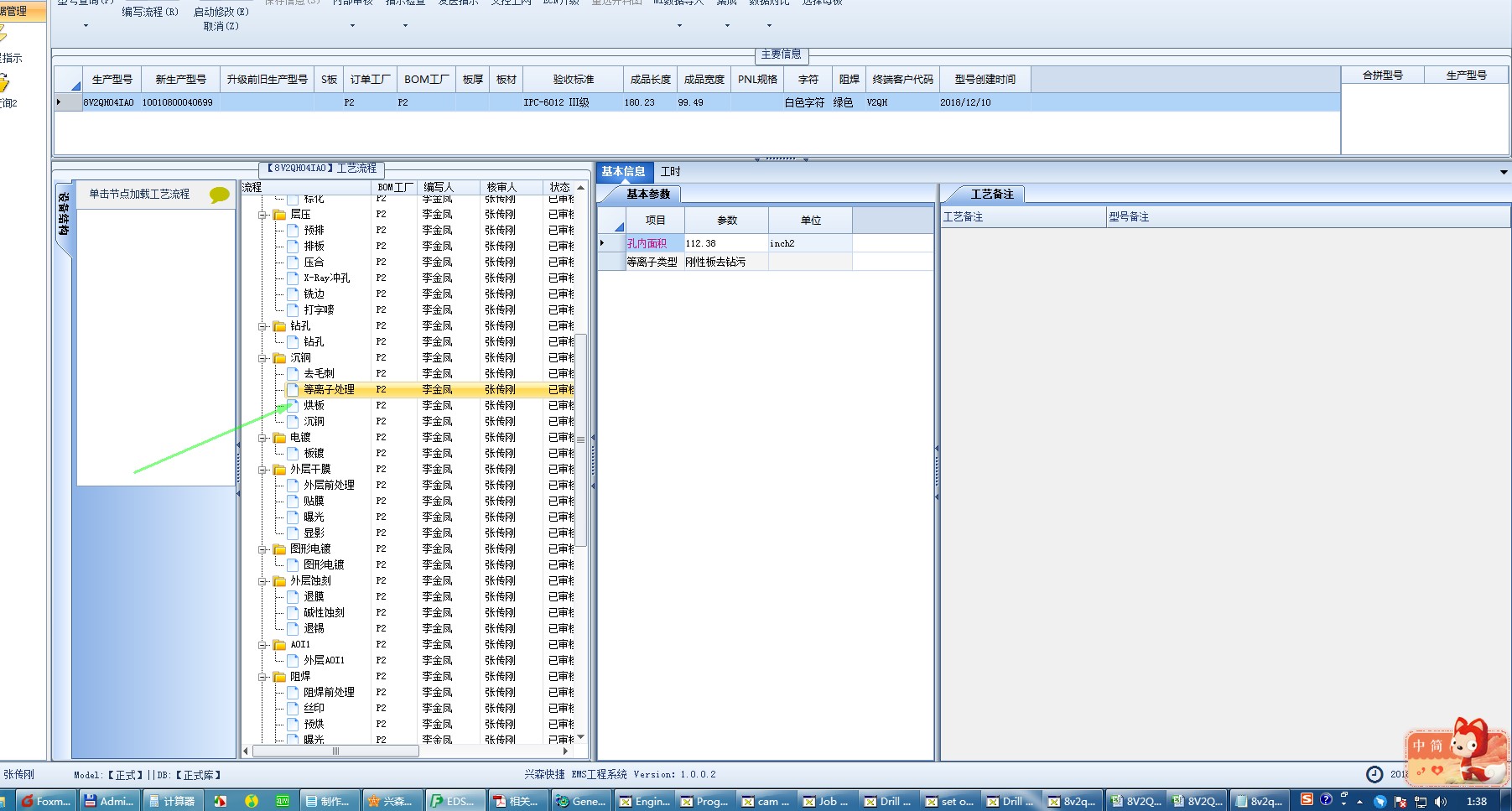Click the 层压 folder icon
This screenshot has height=811, width=1512.
coord(279,215)
